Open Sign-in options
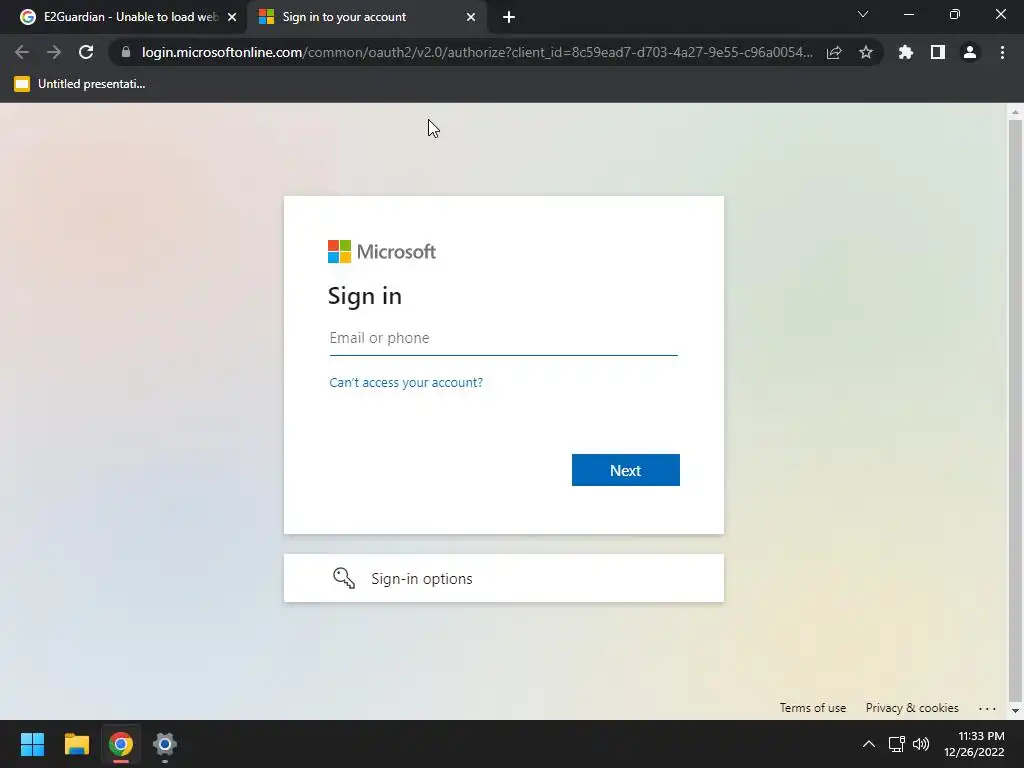This screenshot has width=1024, height=768. [x=504, y=578]
